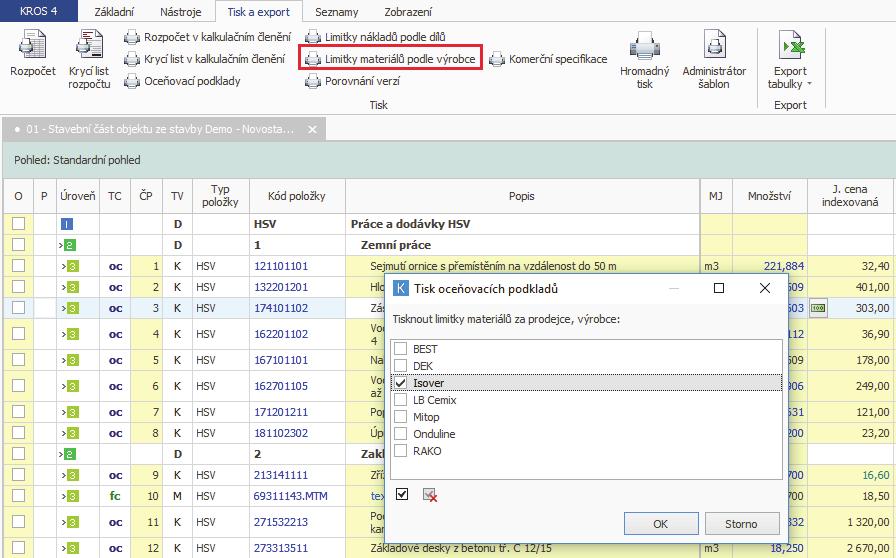Open Export tabulky dropdown
This screenshot has height=558, width=896.
tap(790, 60)
